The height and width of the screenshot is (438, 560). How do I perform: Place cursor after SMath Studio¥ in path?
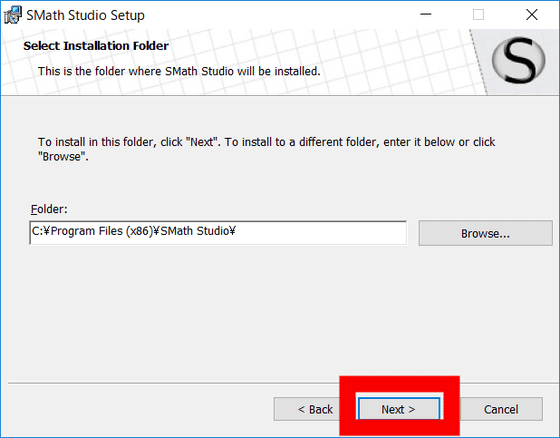pyautogui.click(x=236, y=231)
